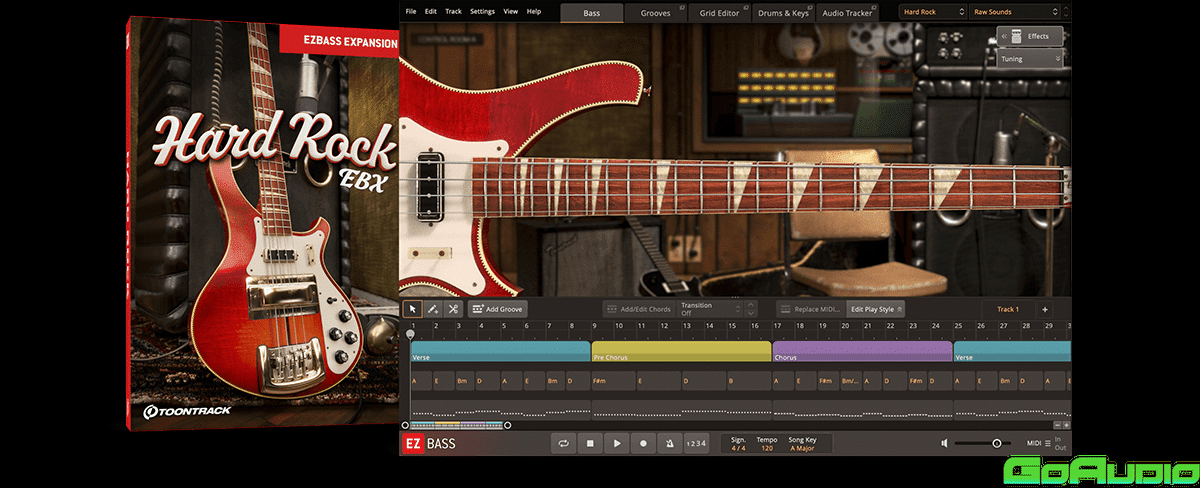Switch to the Grooves tab
Viewport: 1200px width, 488px height.
pyautogui.click(x=656, y=12)
